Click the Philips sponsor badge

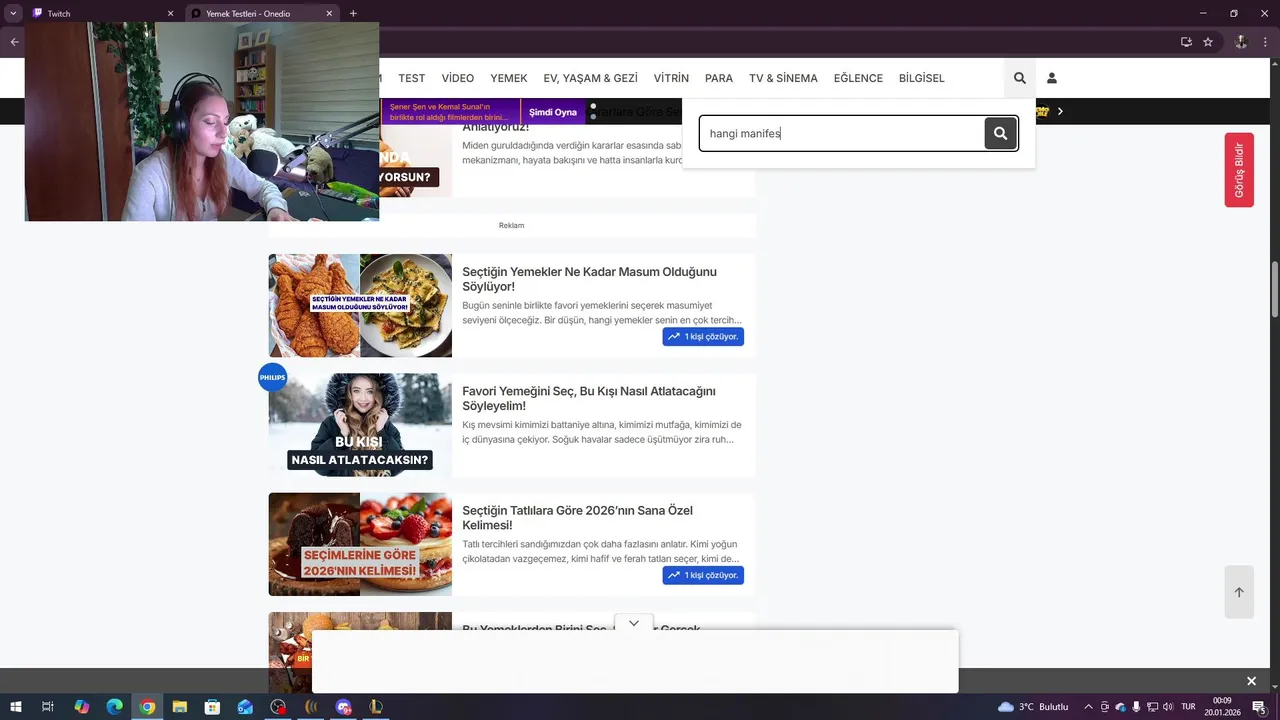272,377
